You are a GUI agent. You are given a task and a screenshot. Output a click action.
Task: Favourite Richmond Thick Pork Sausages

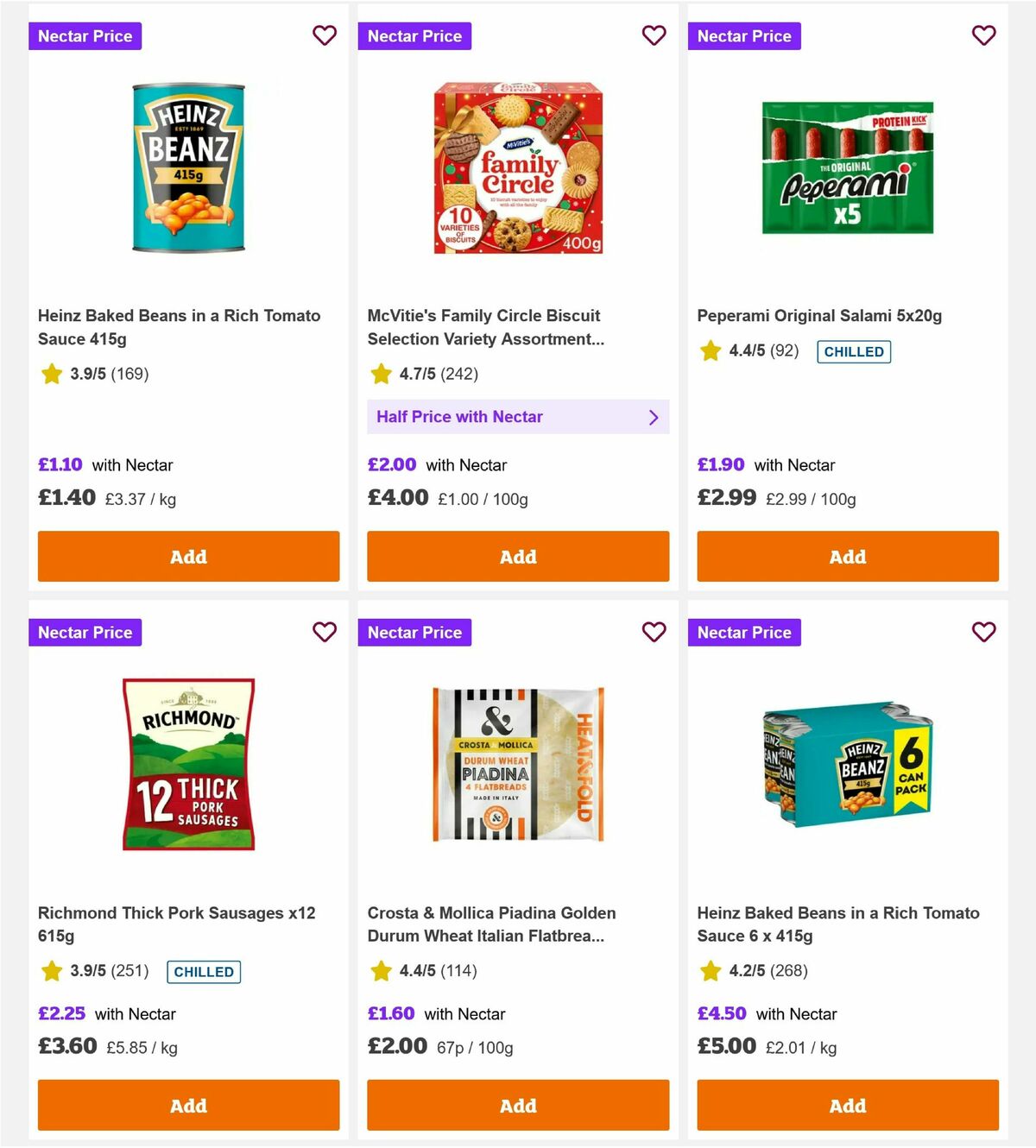point(324,632)
